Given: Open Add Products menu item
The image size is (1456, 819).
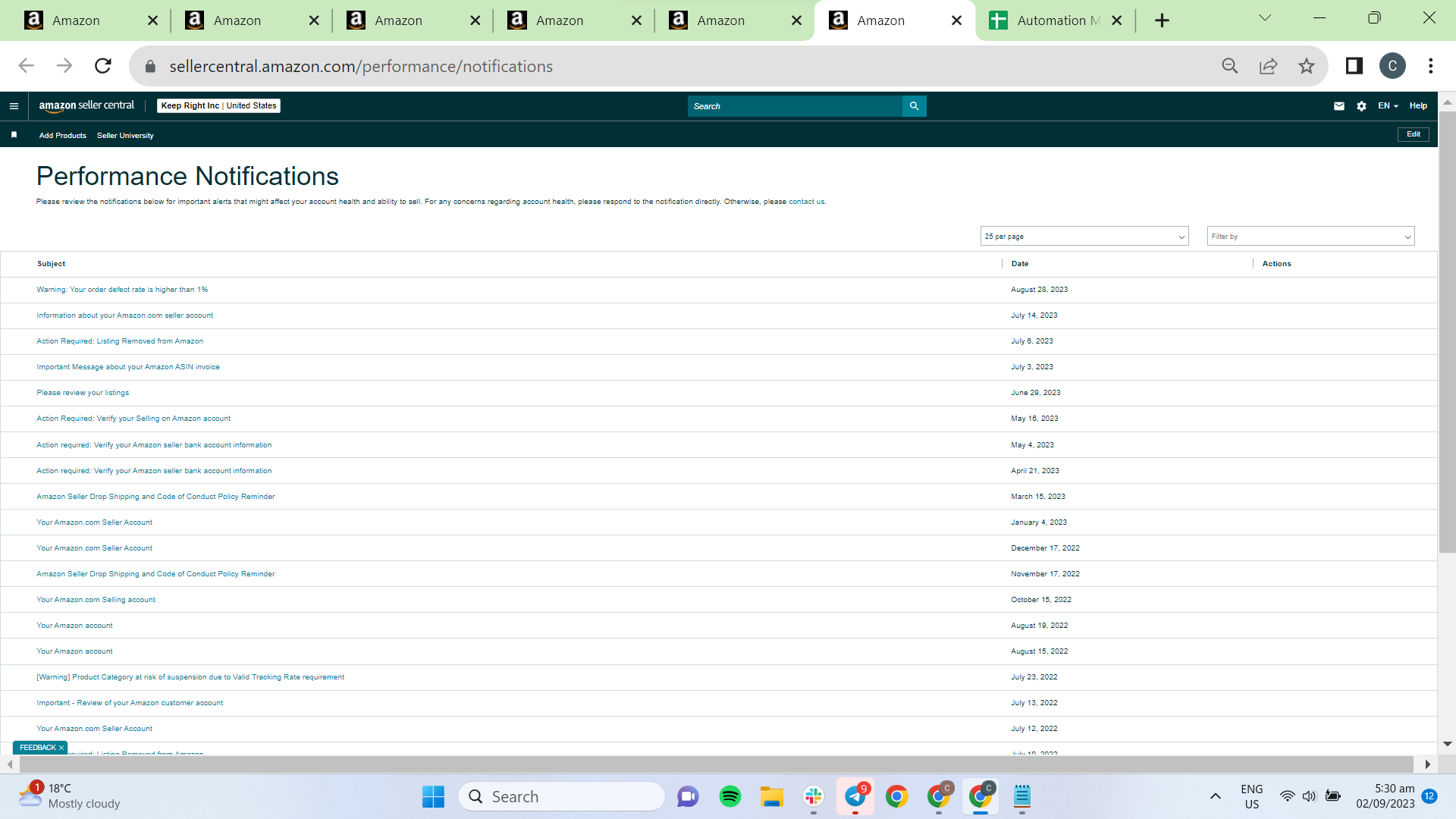Looking at the screenshot, I should [x=63, y=136].
